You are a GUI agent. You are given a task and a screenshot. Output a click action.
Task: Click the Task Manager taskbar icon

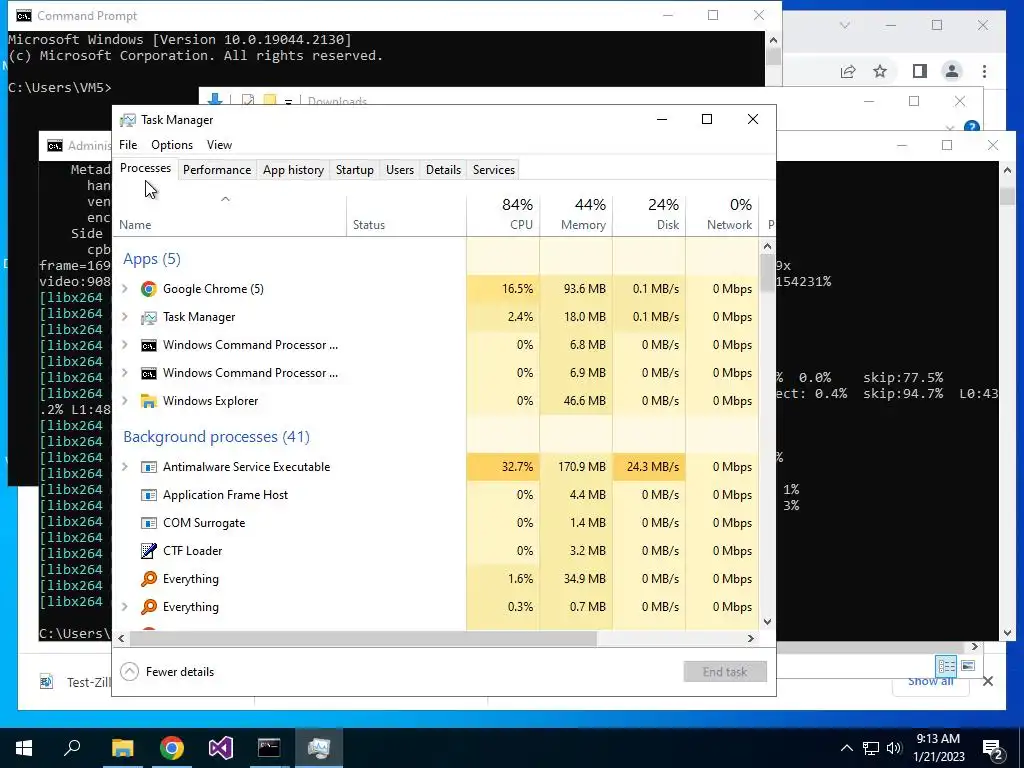(319, 748)
